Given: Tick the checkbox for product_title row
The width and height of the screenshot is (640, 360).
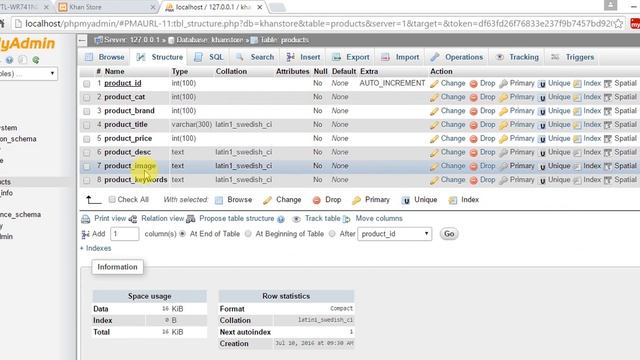Looking at the screenshot, I should click(87, 125).
